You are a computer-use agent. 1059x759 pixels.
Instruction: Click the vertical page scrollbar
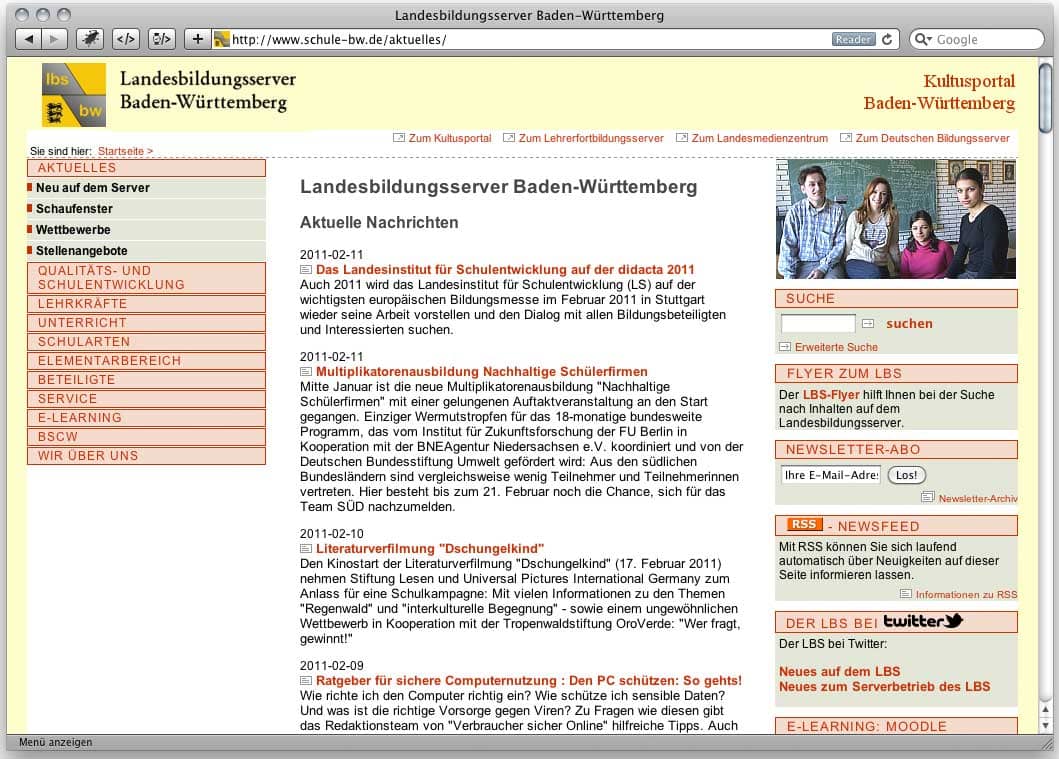(1046, 400)
